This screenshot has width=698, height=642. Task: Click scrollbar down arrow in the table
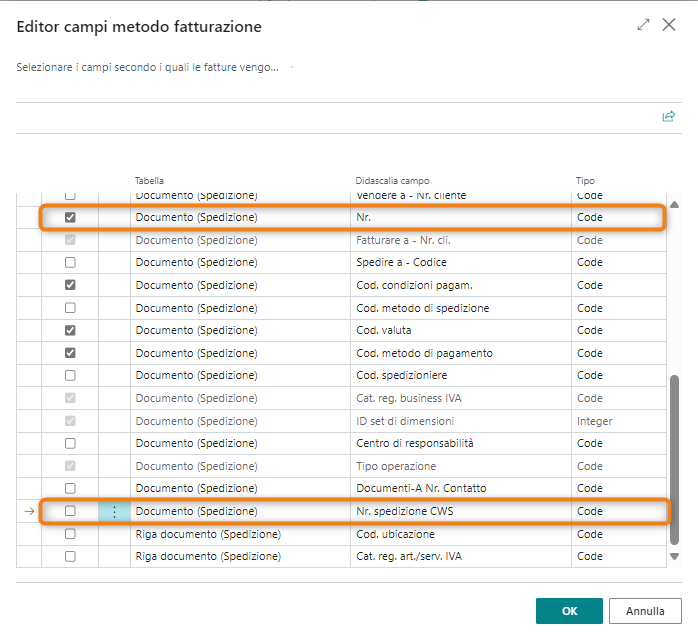click(674, 556)
